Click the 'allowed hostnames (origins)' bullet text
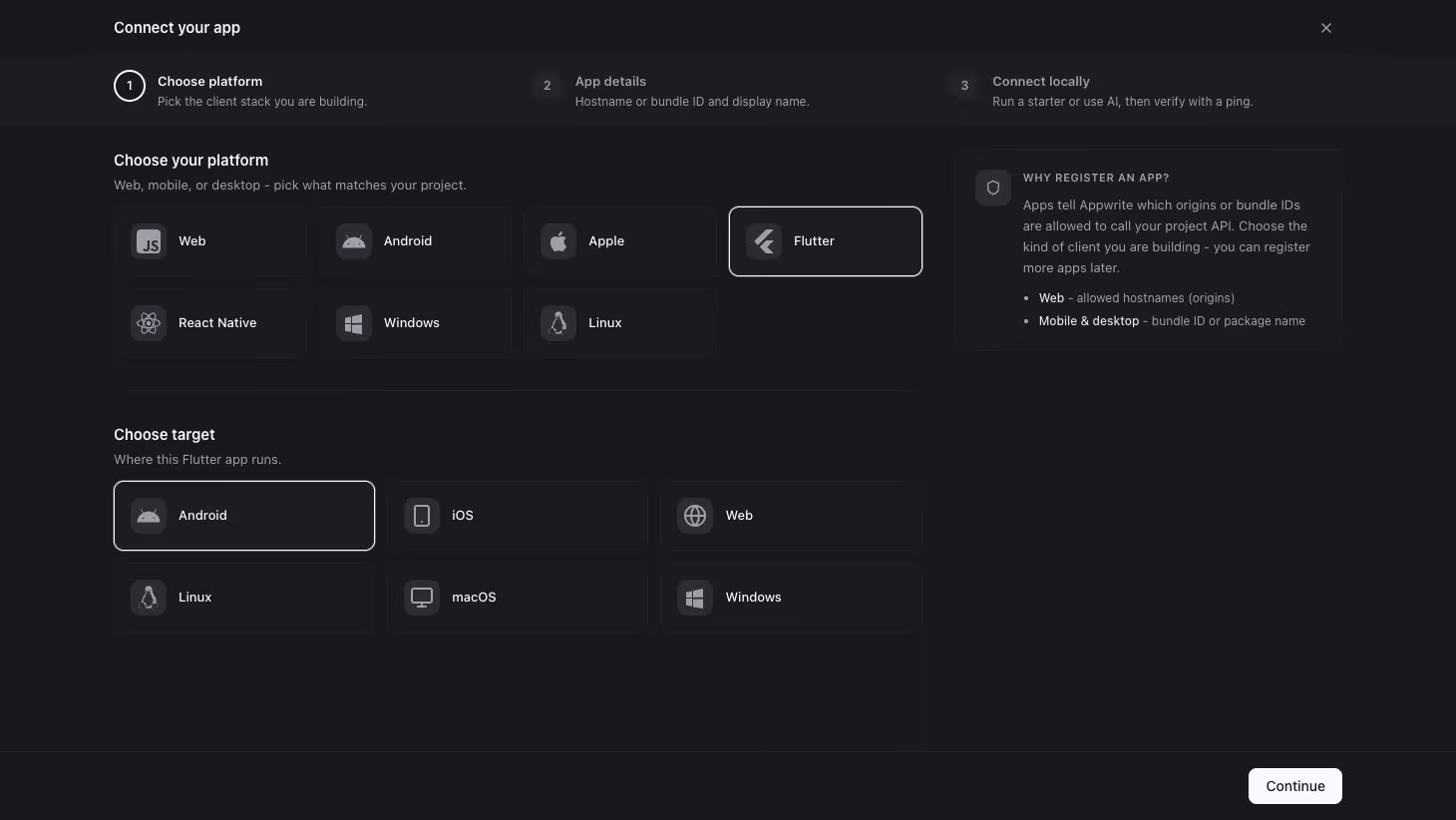The width and height of the screenshot is (1456, 820). [x=1156, y=298]
